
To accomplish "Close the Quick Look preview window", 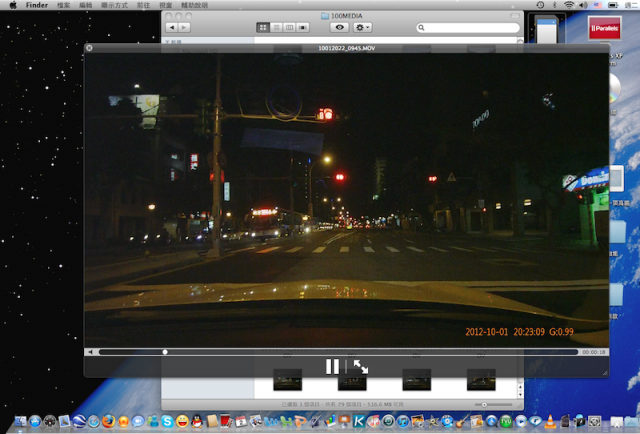I will (x=89, y=48).
